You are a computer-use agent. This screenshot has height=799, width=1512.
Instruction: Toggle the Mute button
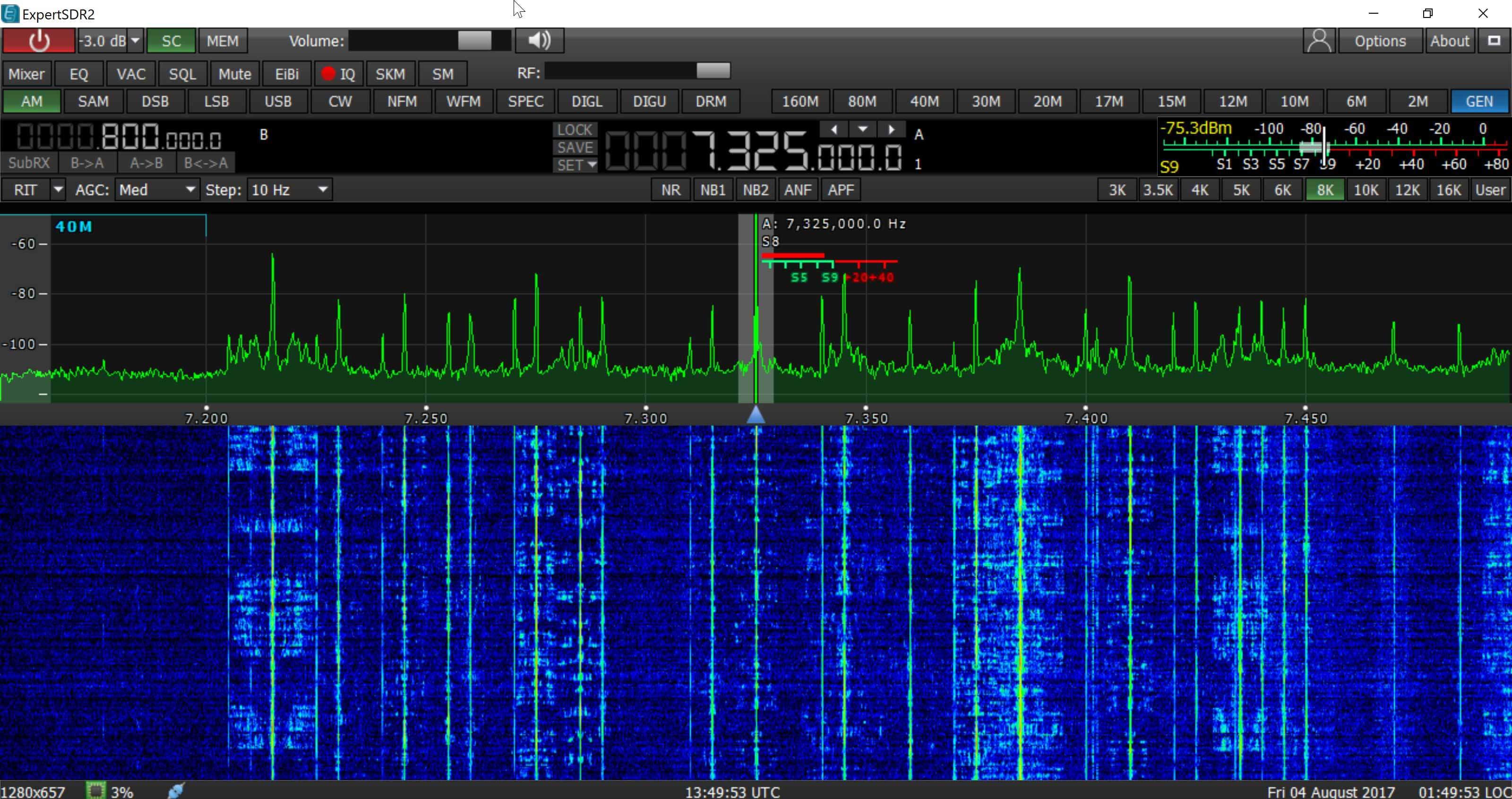click(234, 74)
